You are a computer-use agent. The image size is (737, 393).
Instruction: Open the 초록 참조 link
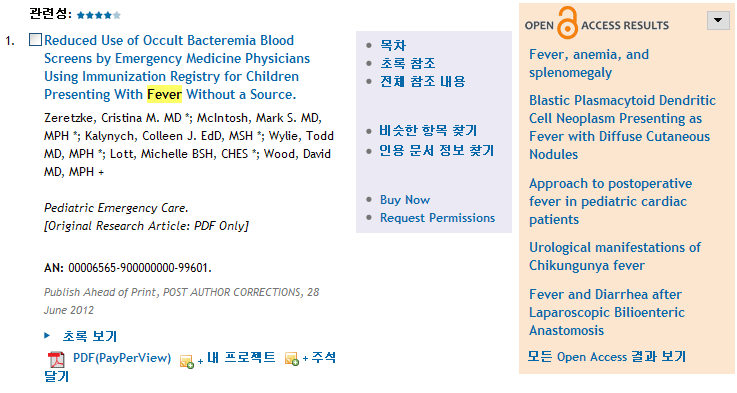(x=408, y=63)
